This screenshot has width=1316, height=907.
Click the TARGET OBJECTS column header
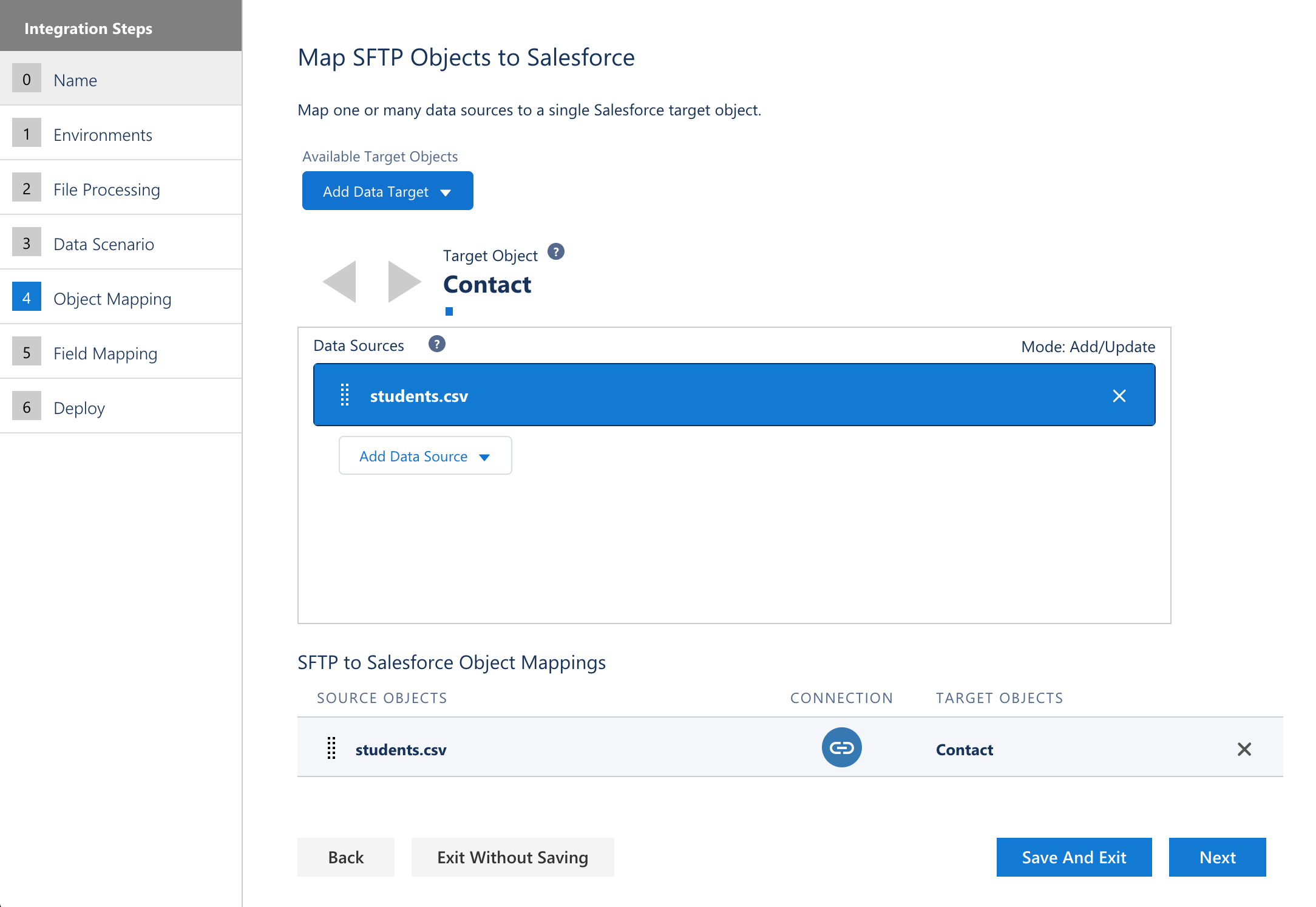(1000, 698)
